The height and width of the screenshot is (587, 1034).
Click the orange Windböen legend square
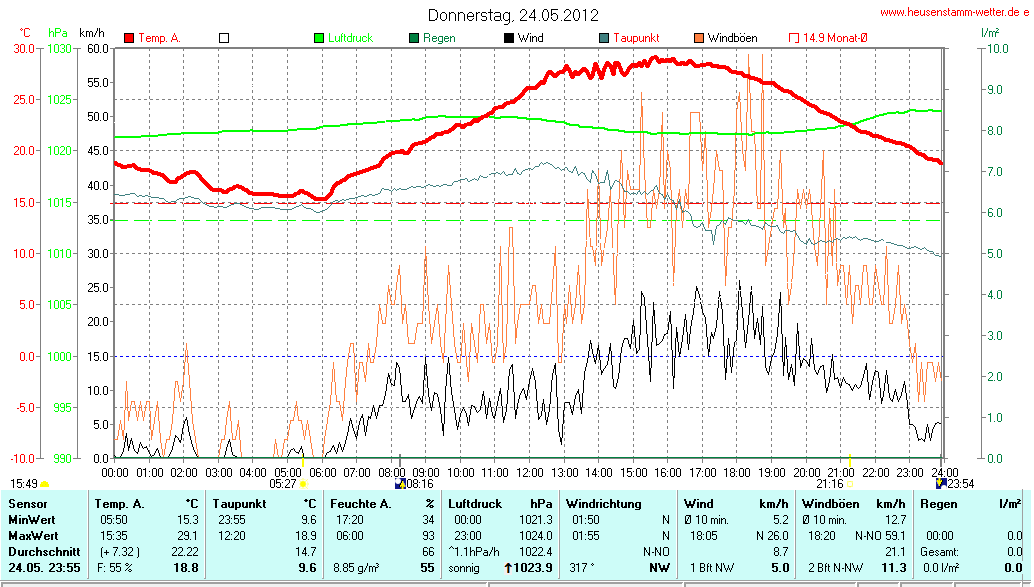[698, 38]
